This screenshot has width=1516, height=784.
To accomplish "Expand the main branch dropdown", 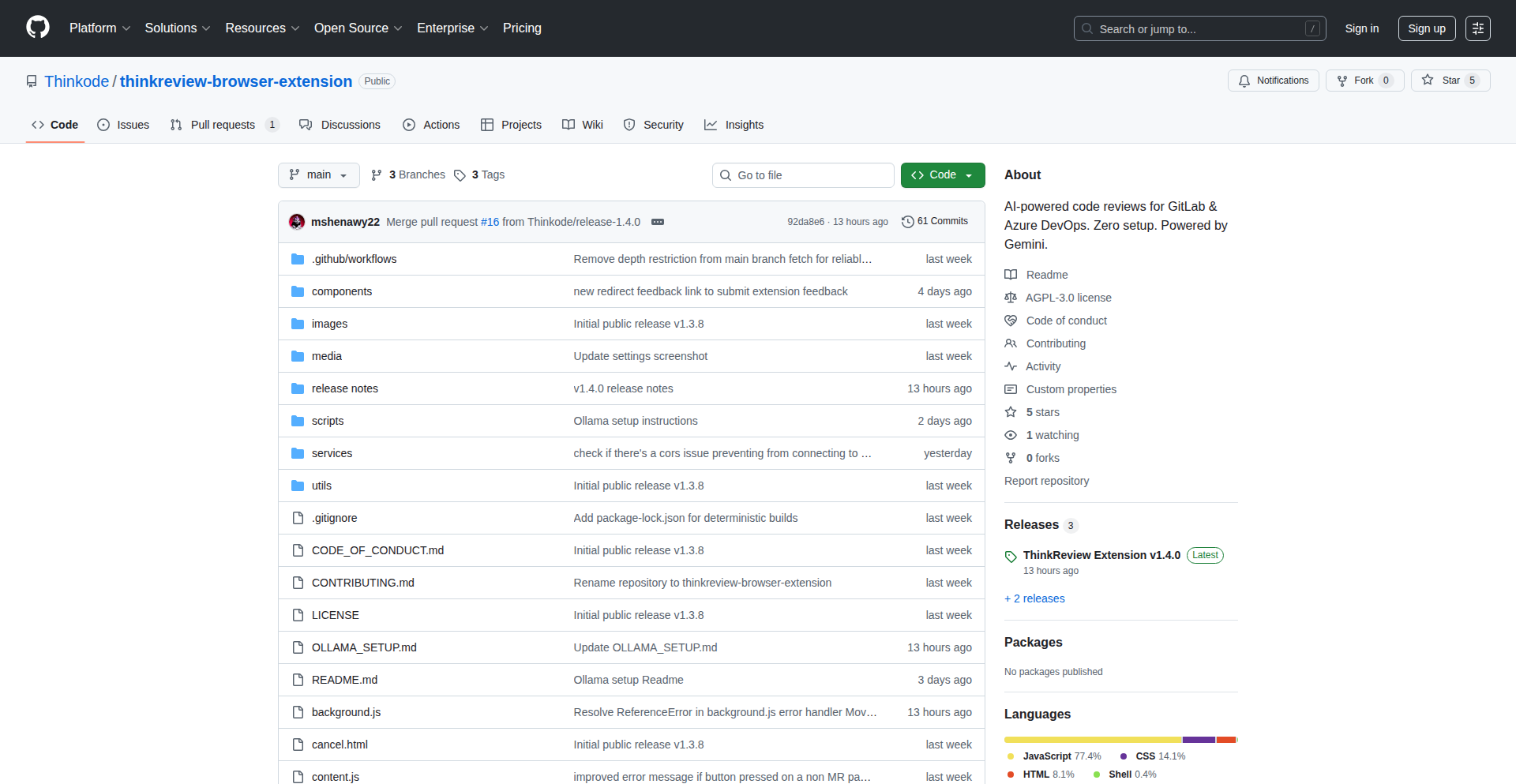I will [x=318, y=175].
